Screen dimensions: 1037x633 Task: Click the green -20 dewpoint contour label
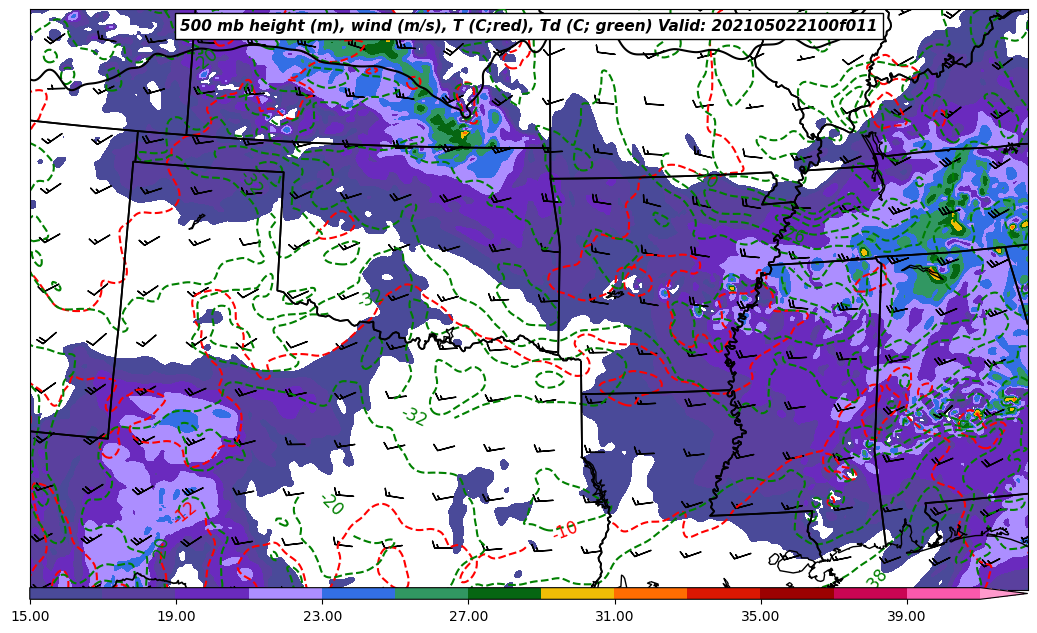[331, 503]
